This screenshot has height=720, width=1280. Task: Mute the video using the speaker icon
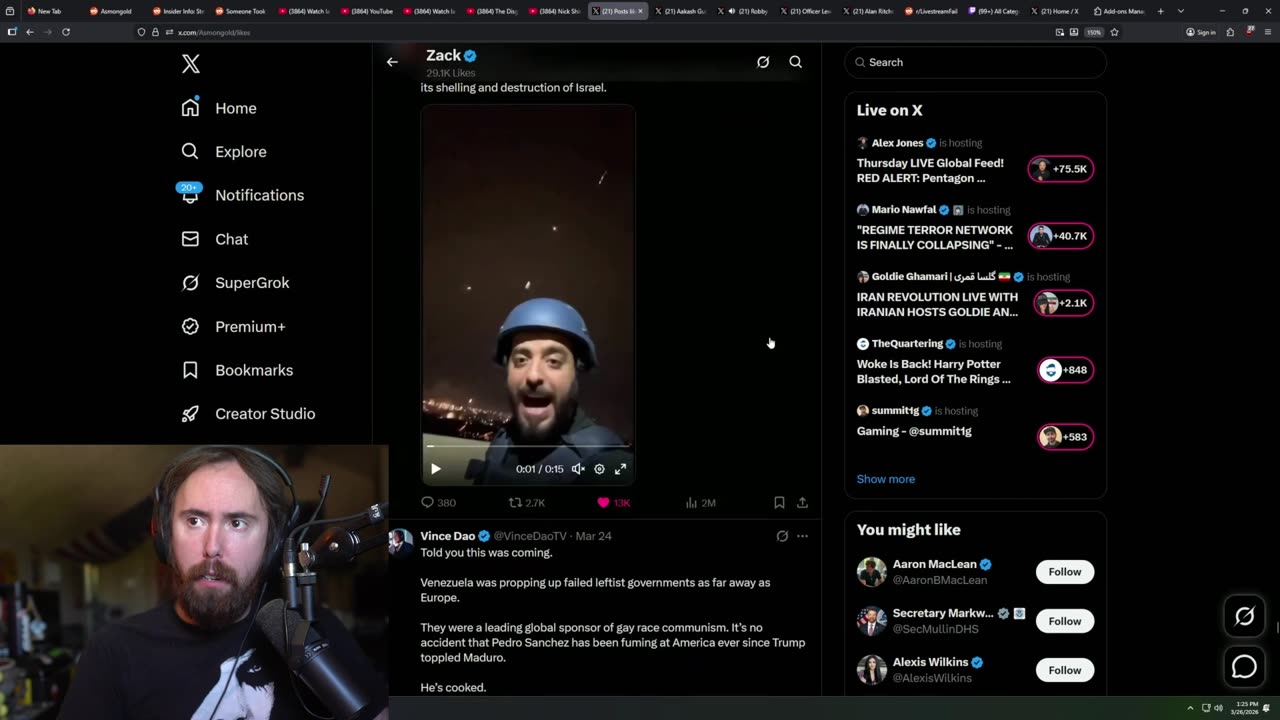[x=578, y=469]
